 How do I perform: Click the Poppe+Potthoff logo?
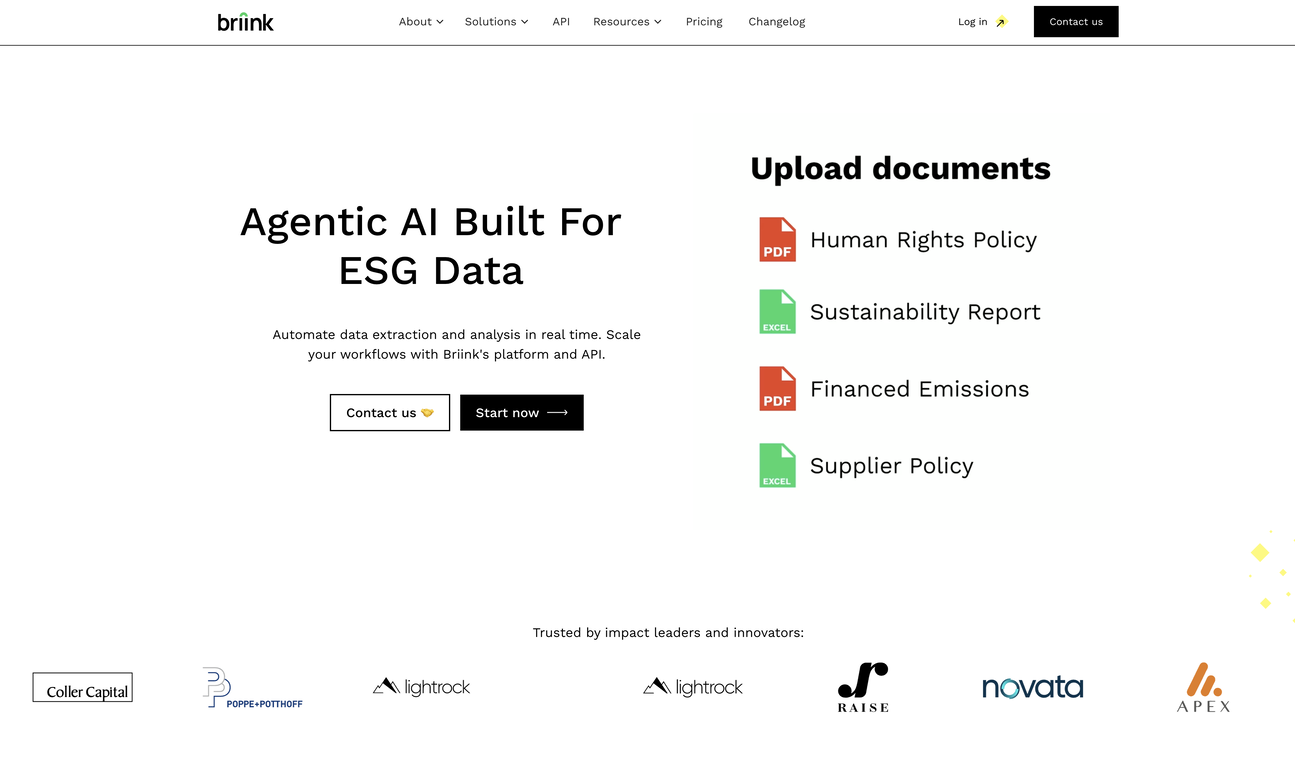(252, 688)
